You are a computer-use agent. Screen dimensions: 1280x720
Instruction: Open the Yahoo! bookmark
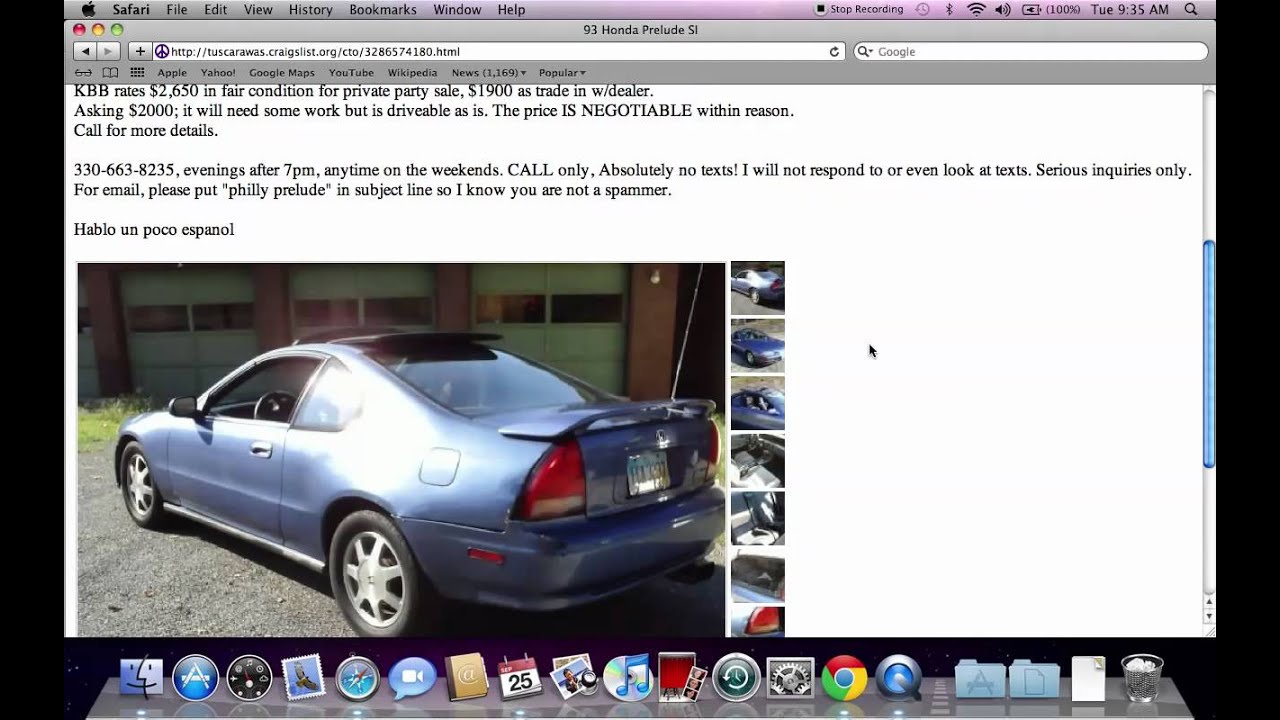click(218, 73)
